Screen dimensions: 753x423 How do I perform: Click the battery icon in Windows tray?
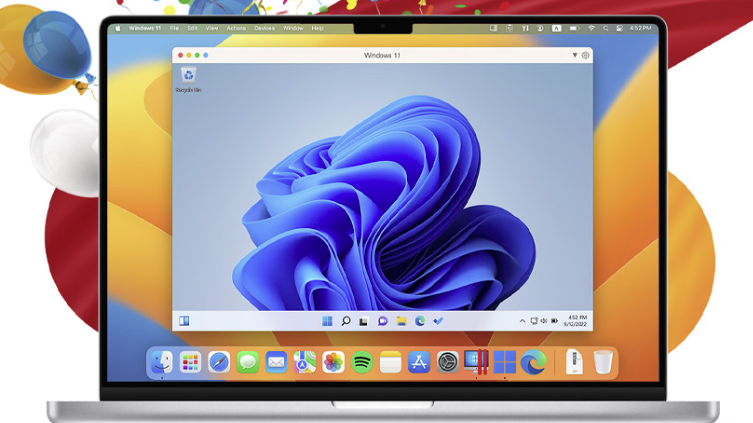coord(554,321)
